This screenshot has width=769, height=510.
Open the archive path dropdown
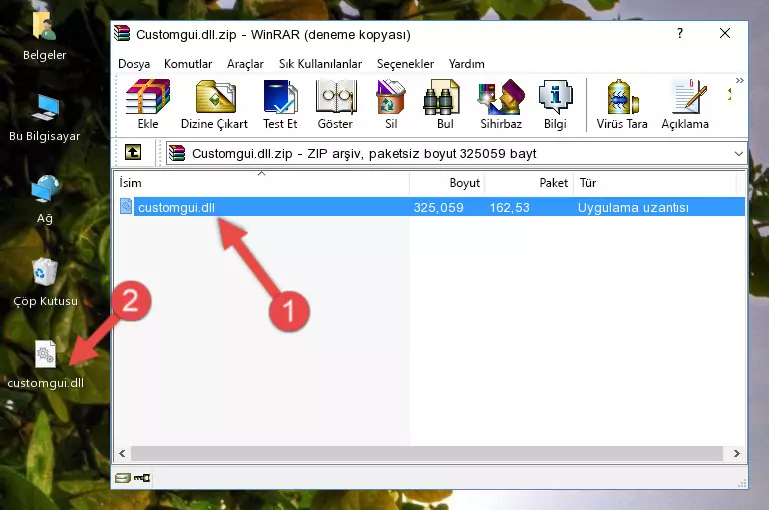tap(739, 153)
